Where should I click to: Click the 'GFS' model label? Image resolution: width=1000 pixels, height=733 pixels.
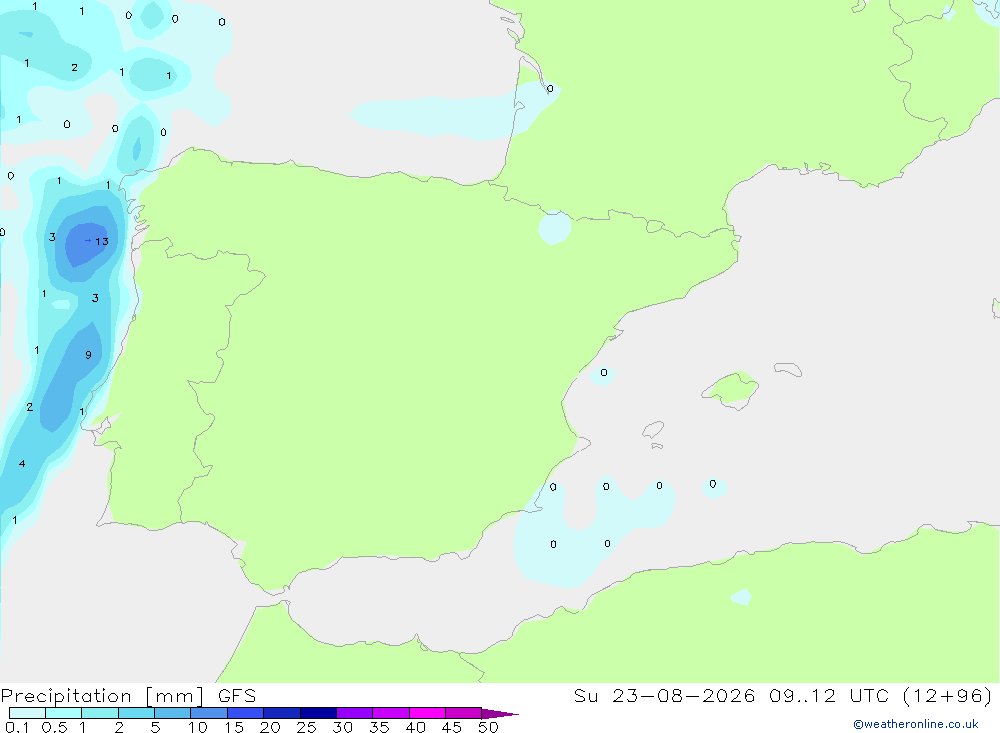coord(237,696)
